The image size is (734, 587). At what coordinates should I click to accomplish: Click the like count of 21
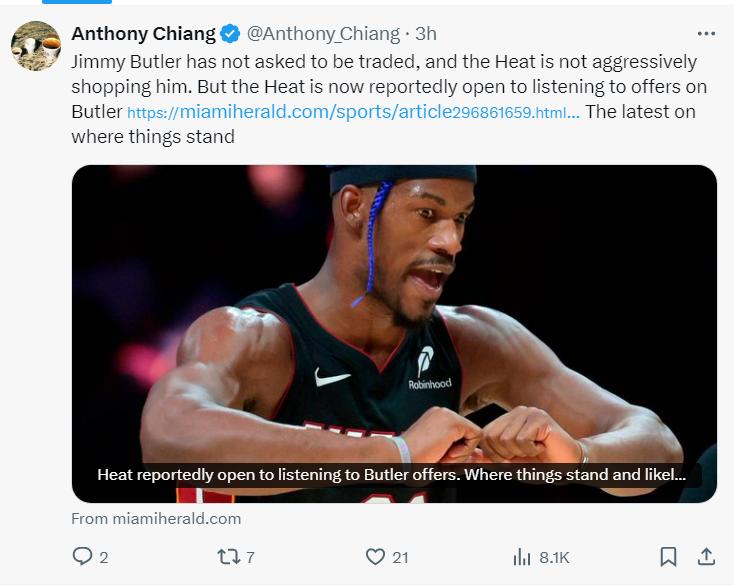coord(400,558)
